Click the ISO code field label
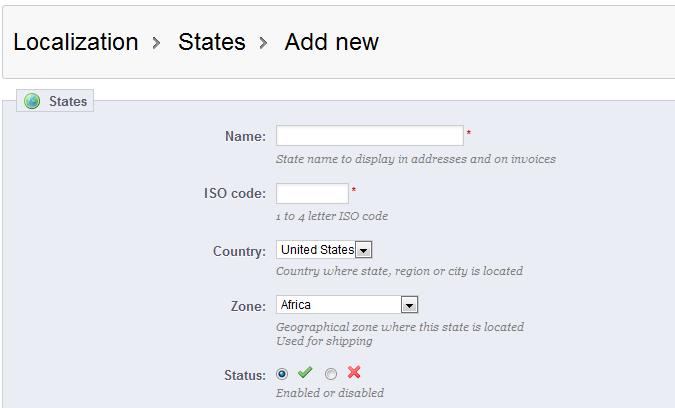Screen dimensions: 675x408 (234, 193)
